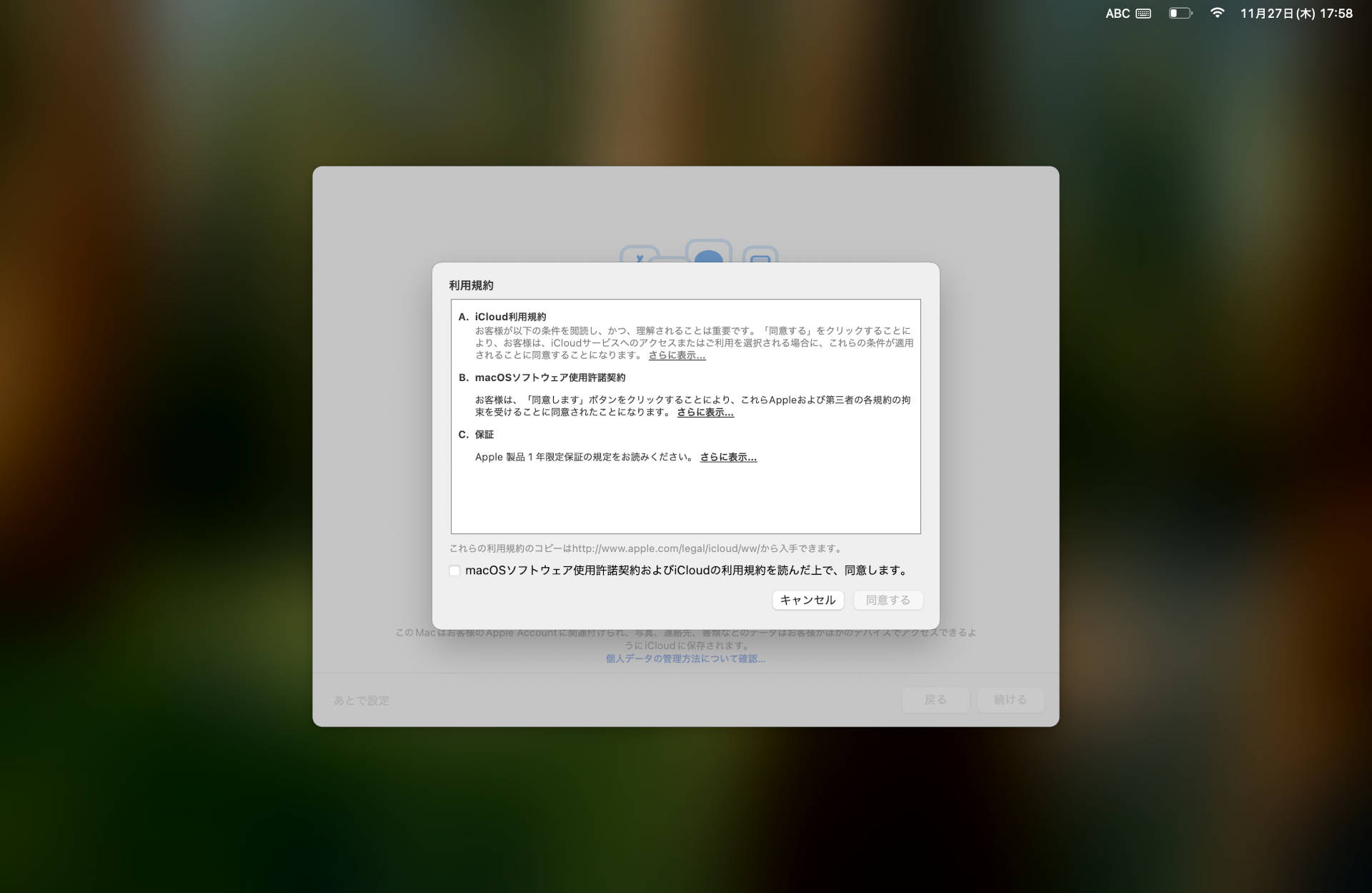Click the battery status icon
Image resolution: width=1372 pixels, height=893 pixels.
1179,14
